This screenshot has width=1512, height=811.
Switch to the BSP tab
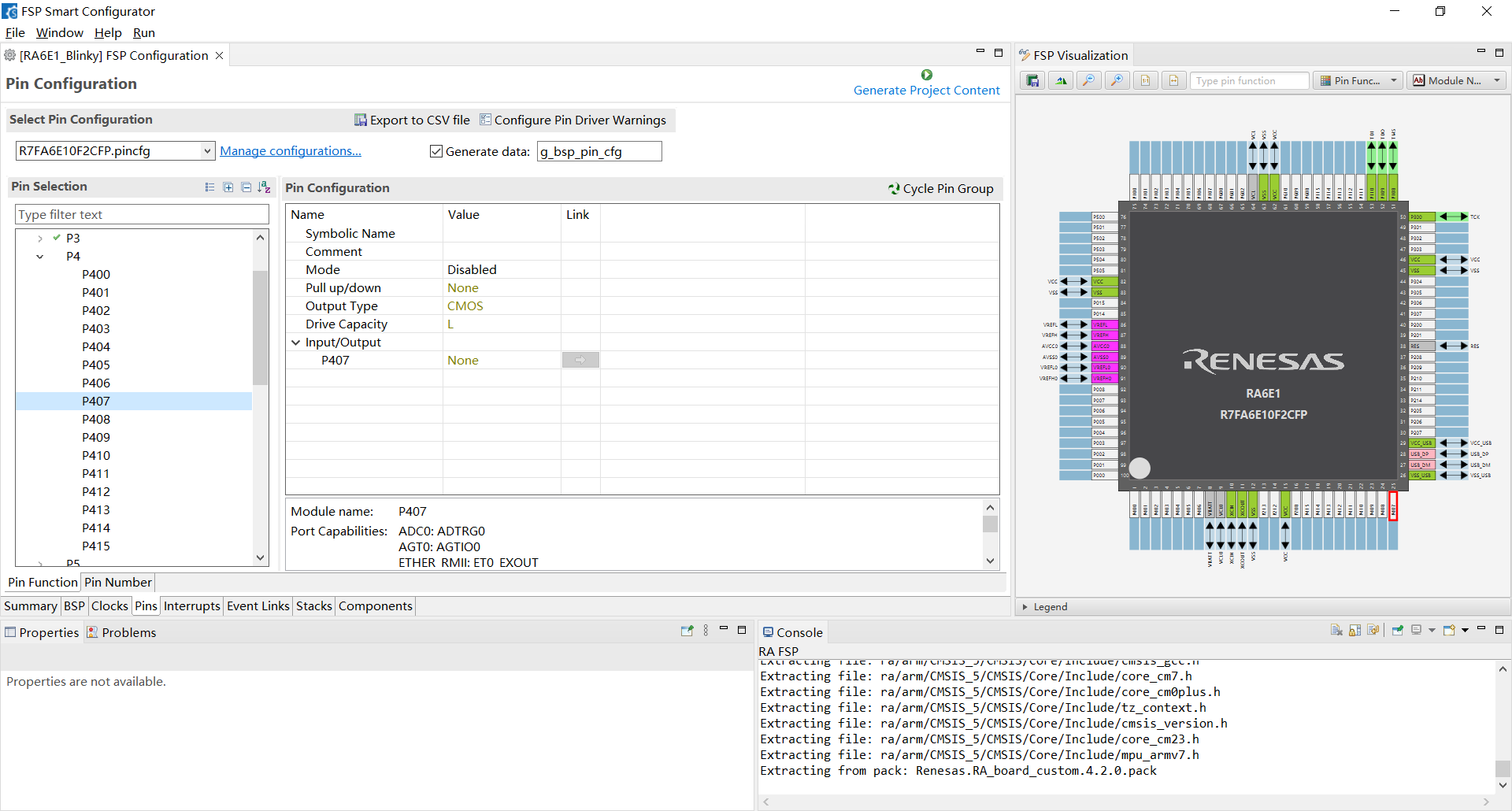(x=74, y=606)
